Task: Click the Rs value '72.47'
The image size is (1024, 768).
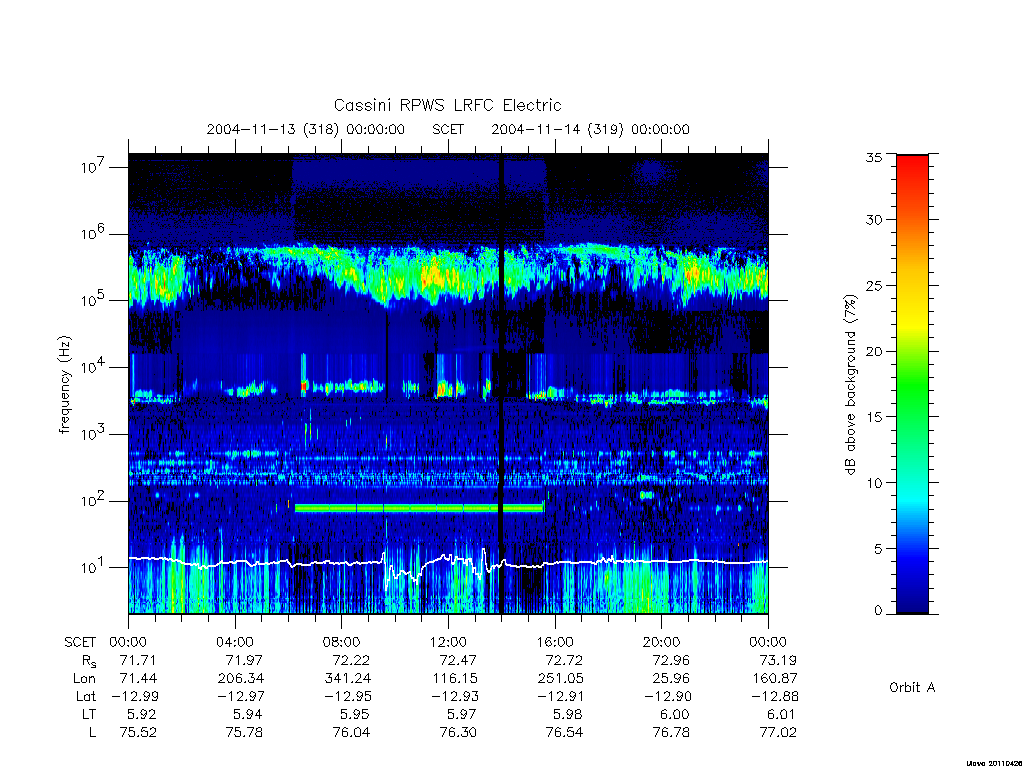Action: tap(458, 660)
